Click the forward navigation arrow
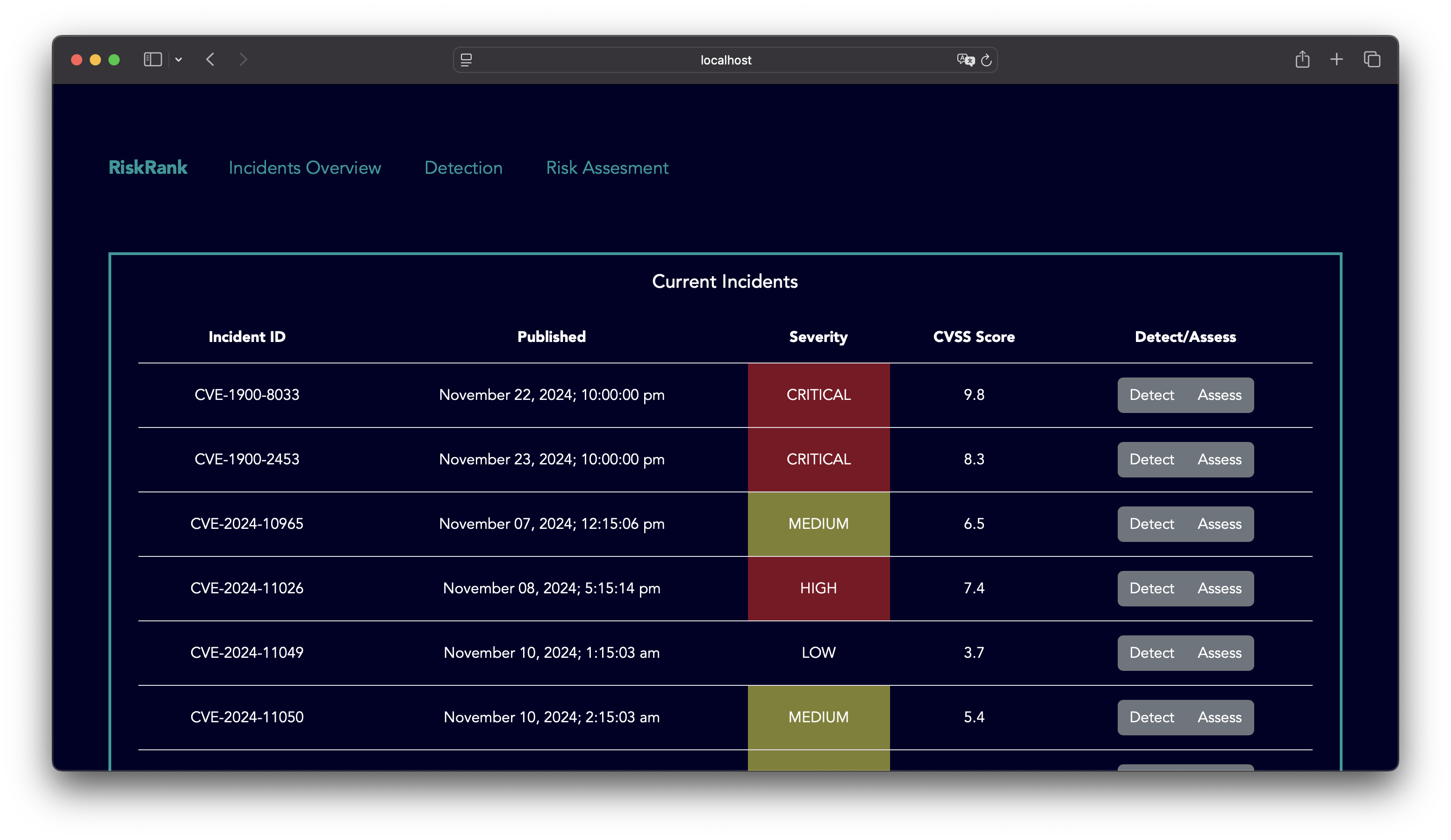Screen dimensions: 1451x840 click(243, 59)
